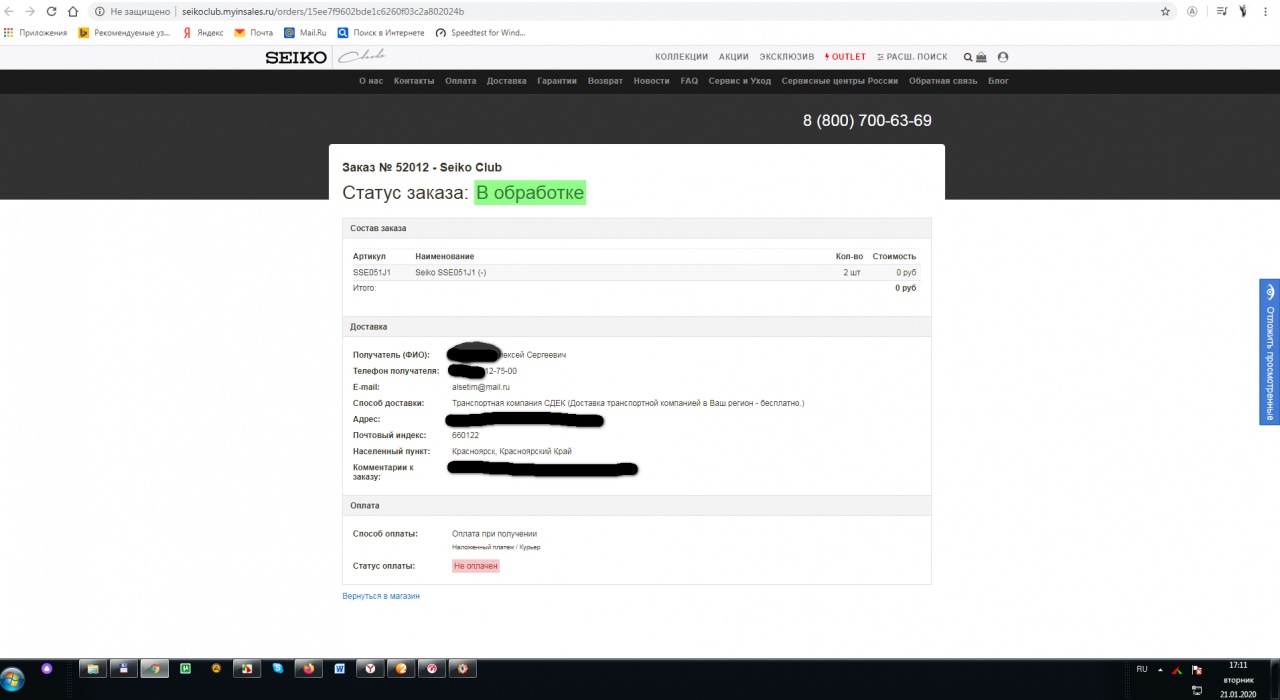Open Сервисные центры России page
The image size is (1280, 700).
(x=839, y=81)
